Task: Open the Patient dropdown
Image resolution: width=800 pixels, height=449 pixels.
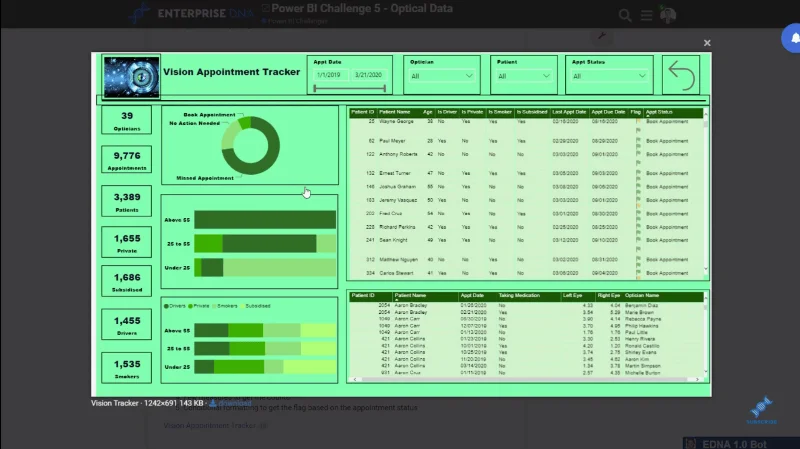Action: tap(524, 76)
